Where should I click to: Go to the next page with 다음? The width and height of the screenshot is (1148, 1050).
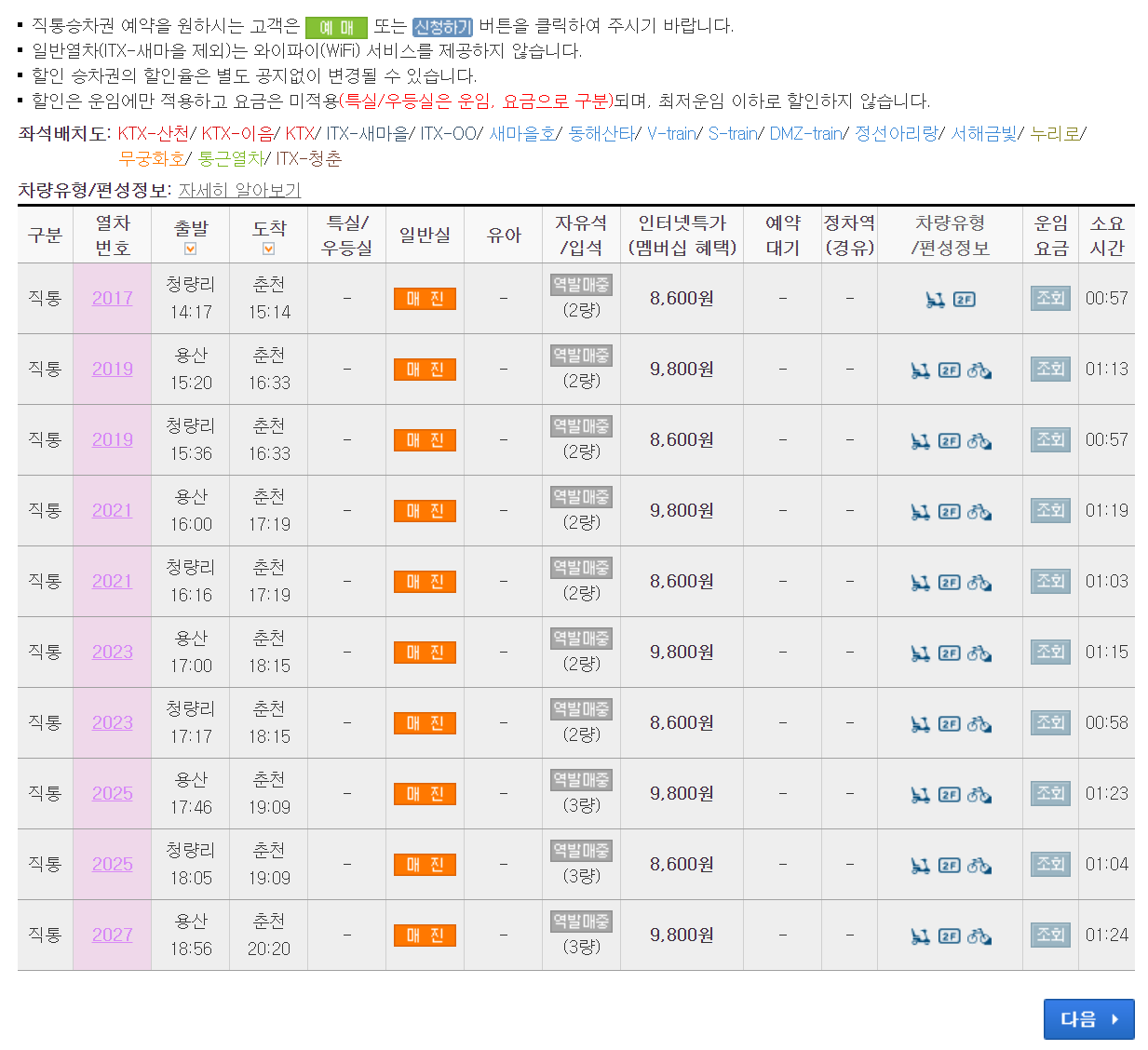click(x=1088, y=1019)
